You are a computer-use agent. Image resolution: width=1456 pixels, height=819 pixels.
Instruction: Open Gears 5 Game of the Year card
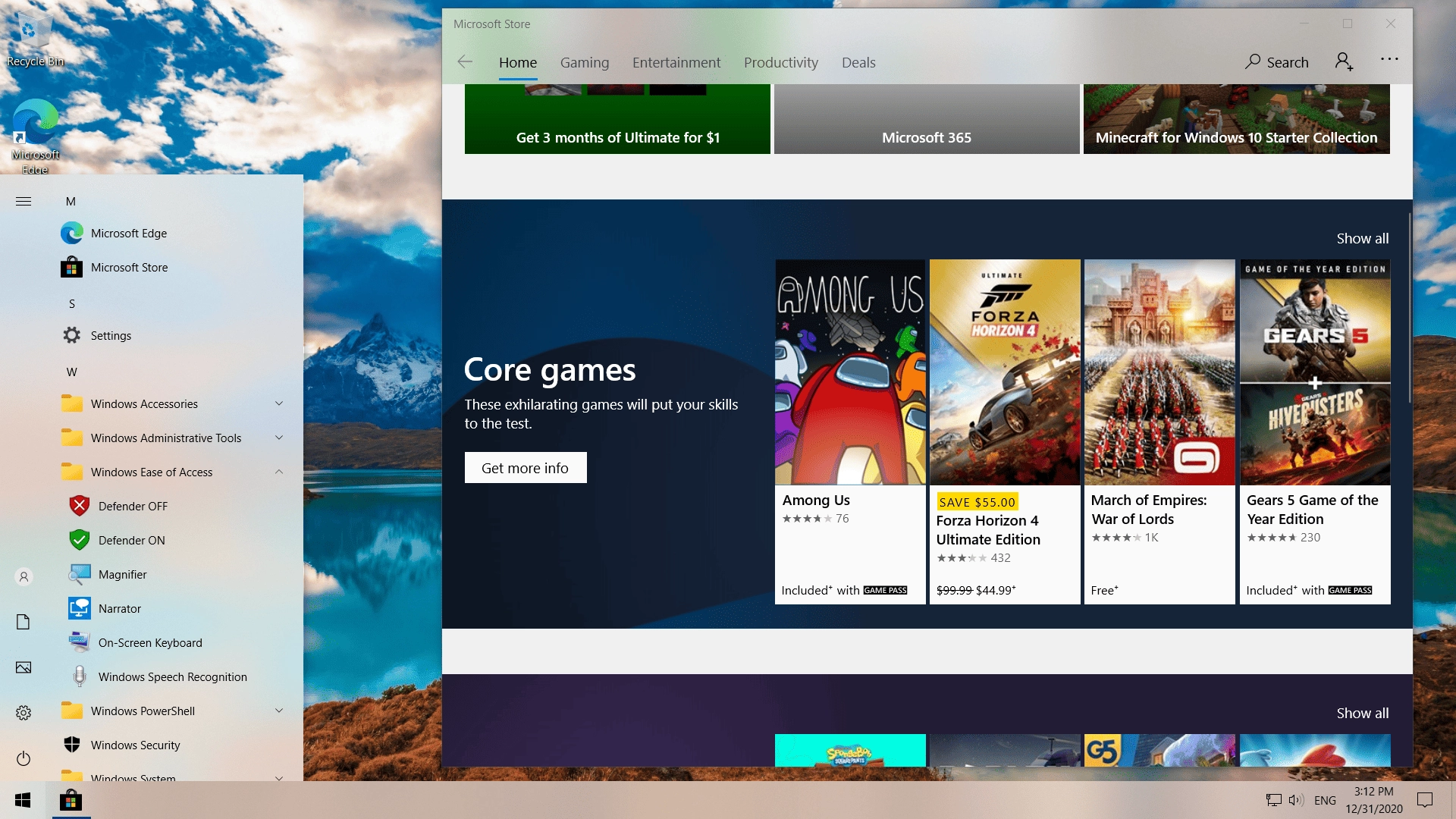tap(1315, 431)
